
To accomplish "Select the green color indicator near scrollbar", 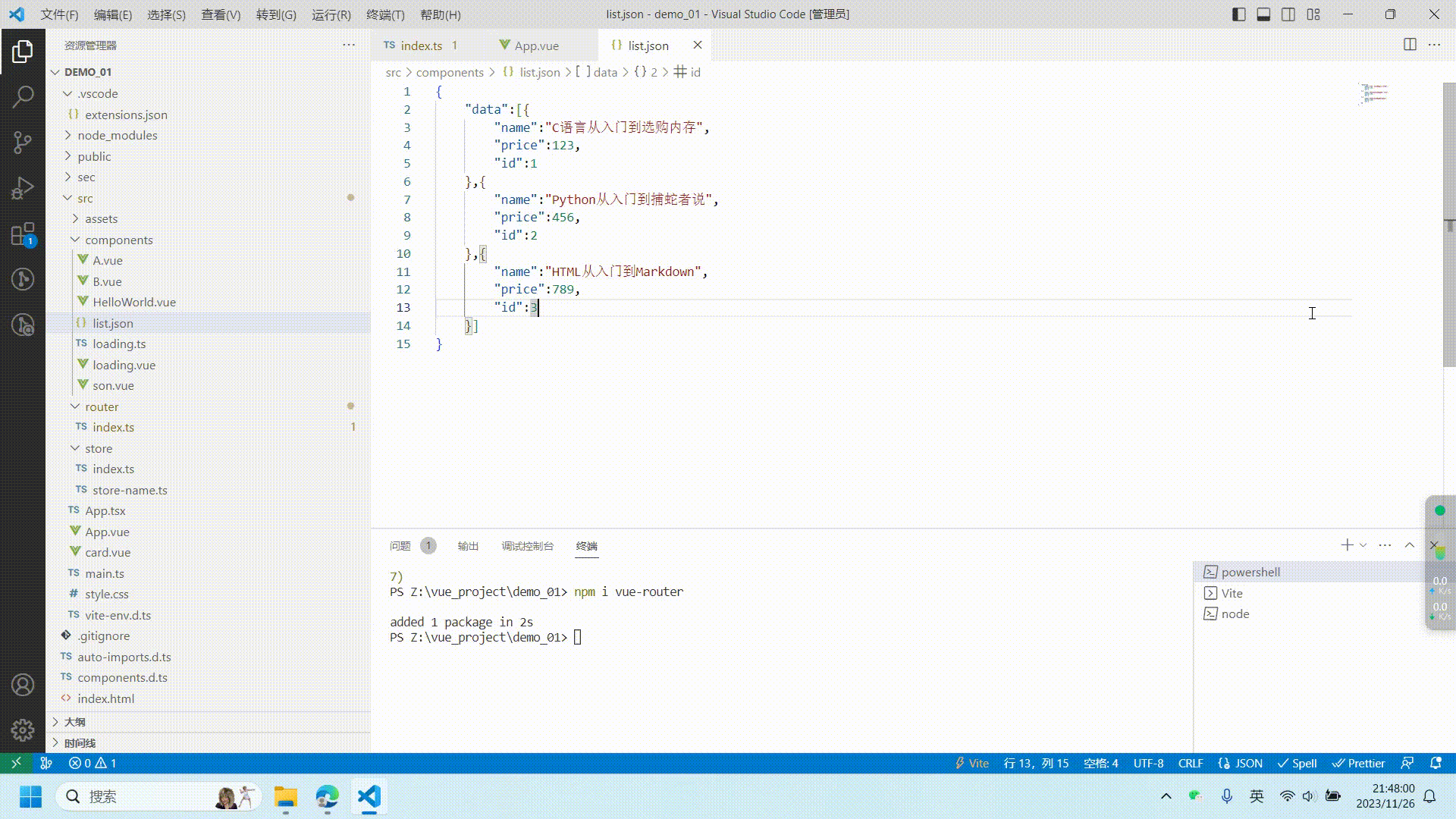I will click(x=1439, y=510).
